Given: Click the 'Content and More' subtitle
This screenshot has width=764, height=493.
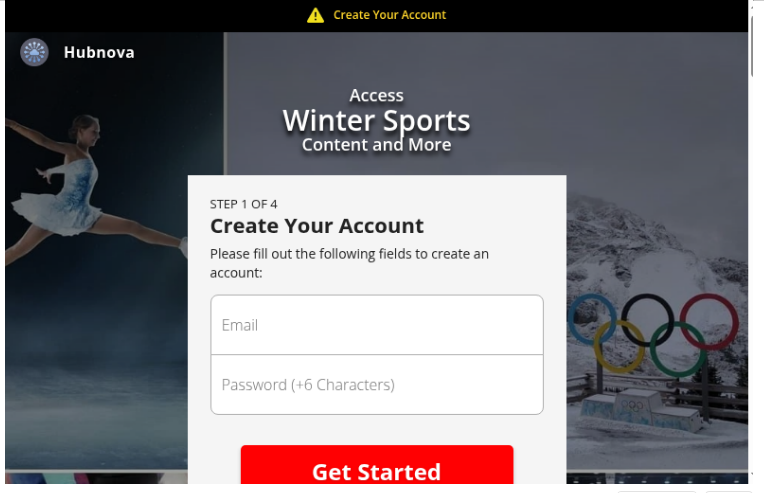Looking at the screenshot, I should 377,145.
